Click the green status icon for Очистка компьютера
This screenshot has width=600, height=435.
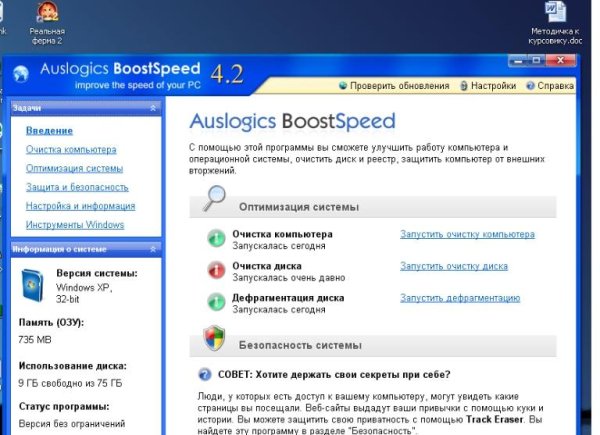click(x=216, y=239)
